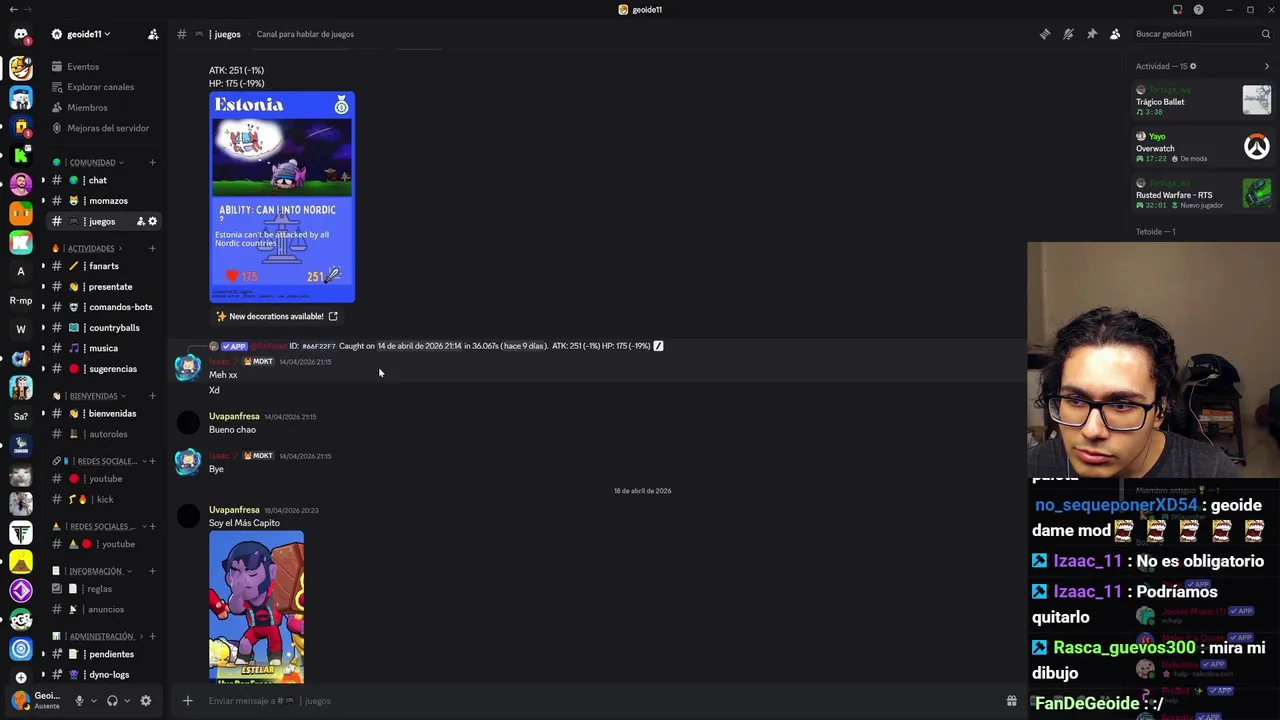Select the musica channel

(103, 348)
